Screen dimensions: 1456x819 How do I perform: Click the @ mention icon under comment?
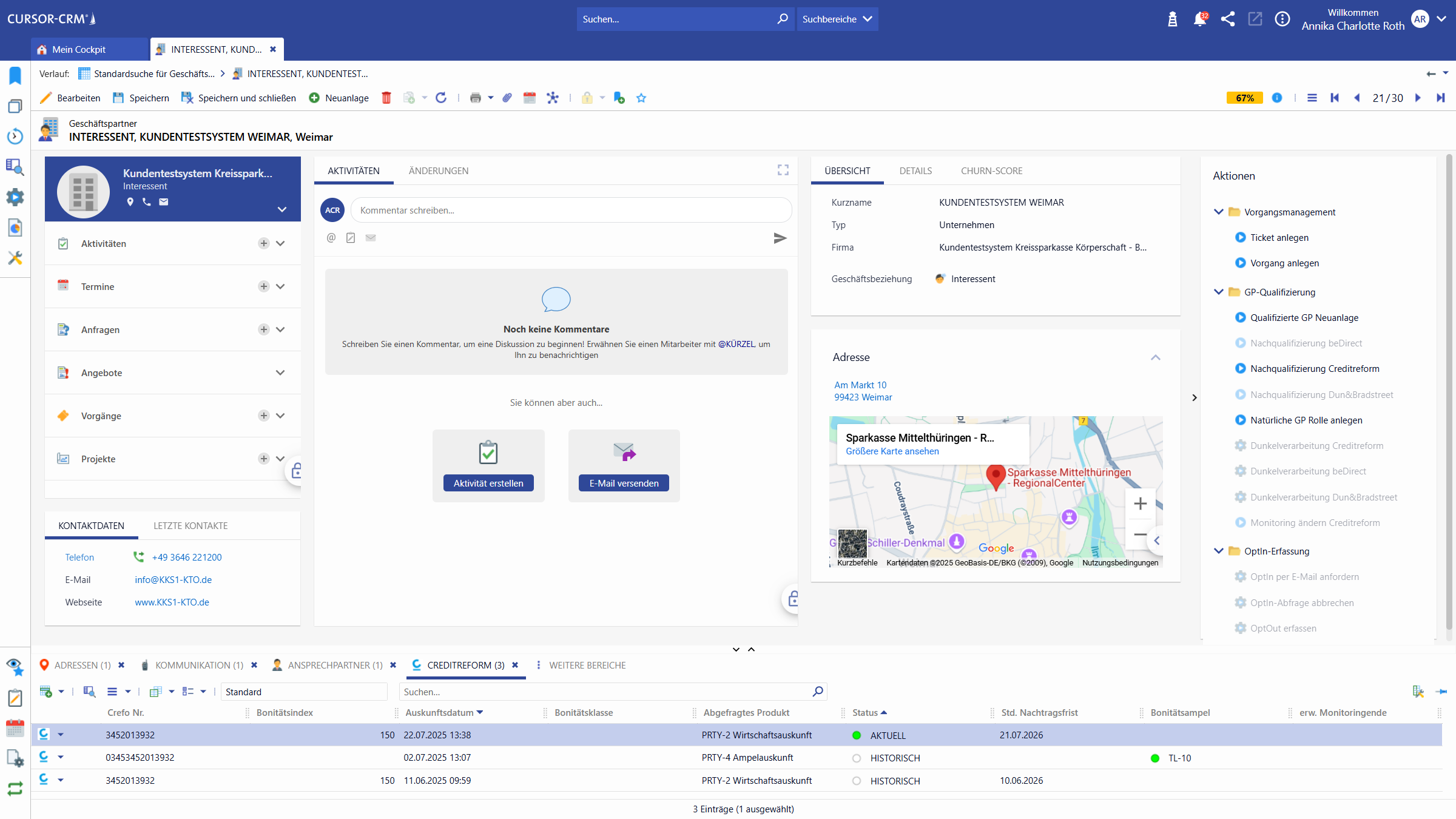click(331, 238)
